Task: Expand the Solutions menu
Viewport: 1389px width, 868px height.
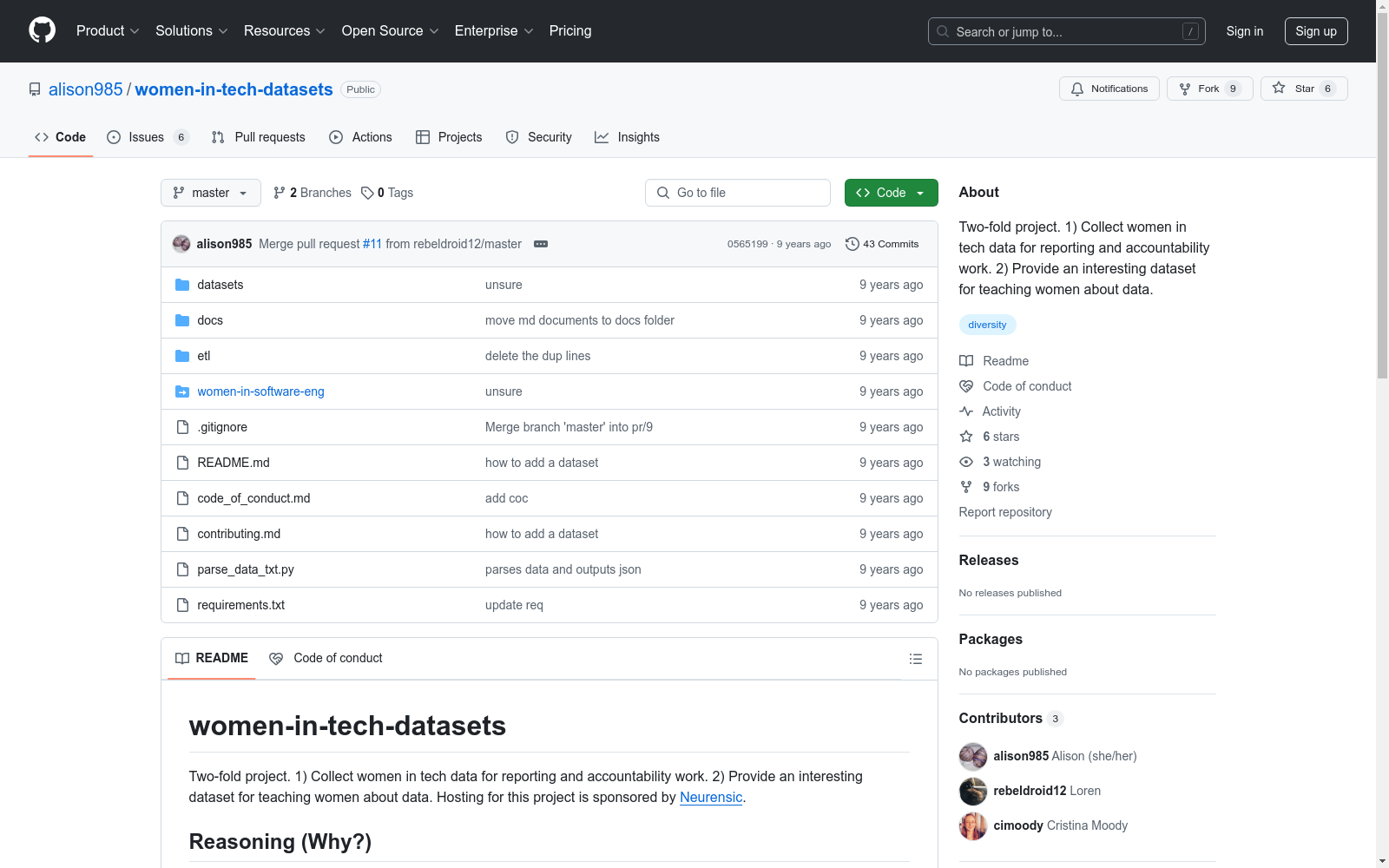Action: tap(192, 31)
